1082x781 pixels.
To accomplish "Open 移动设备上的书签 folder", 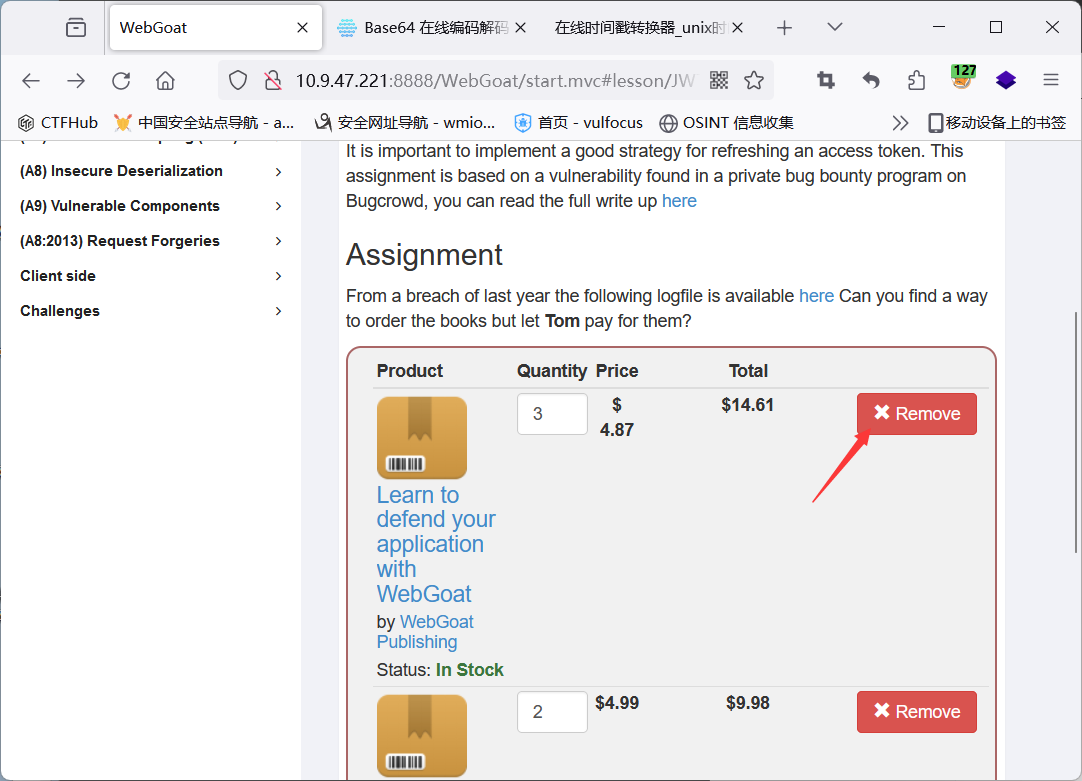I will tap(997, 123).
